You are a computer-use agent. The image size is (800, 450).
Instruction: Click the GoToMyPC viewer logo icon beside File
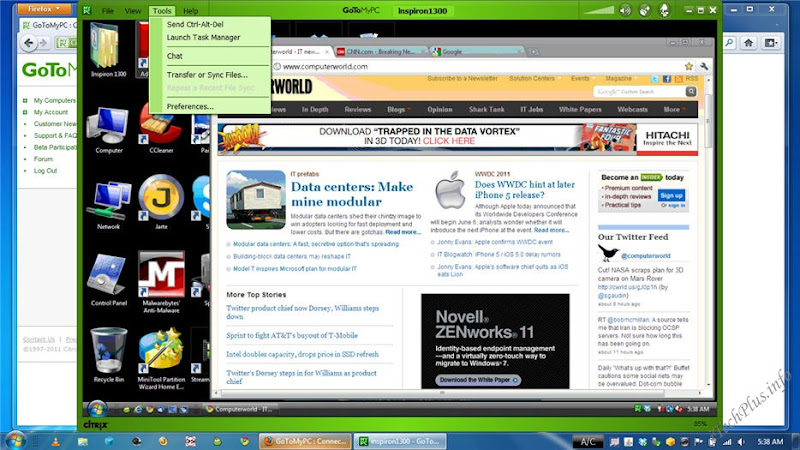[x=87, y=10]
